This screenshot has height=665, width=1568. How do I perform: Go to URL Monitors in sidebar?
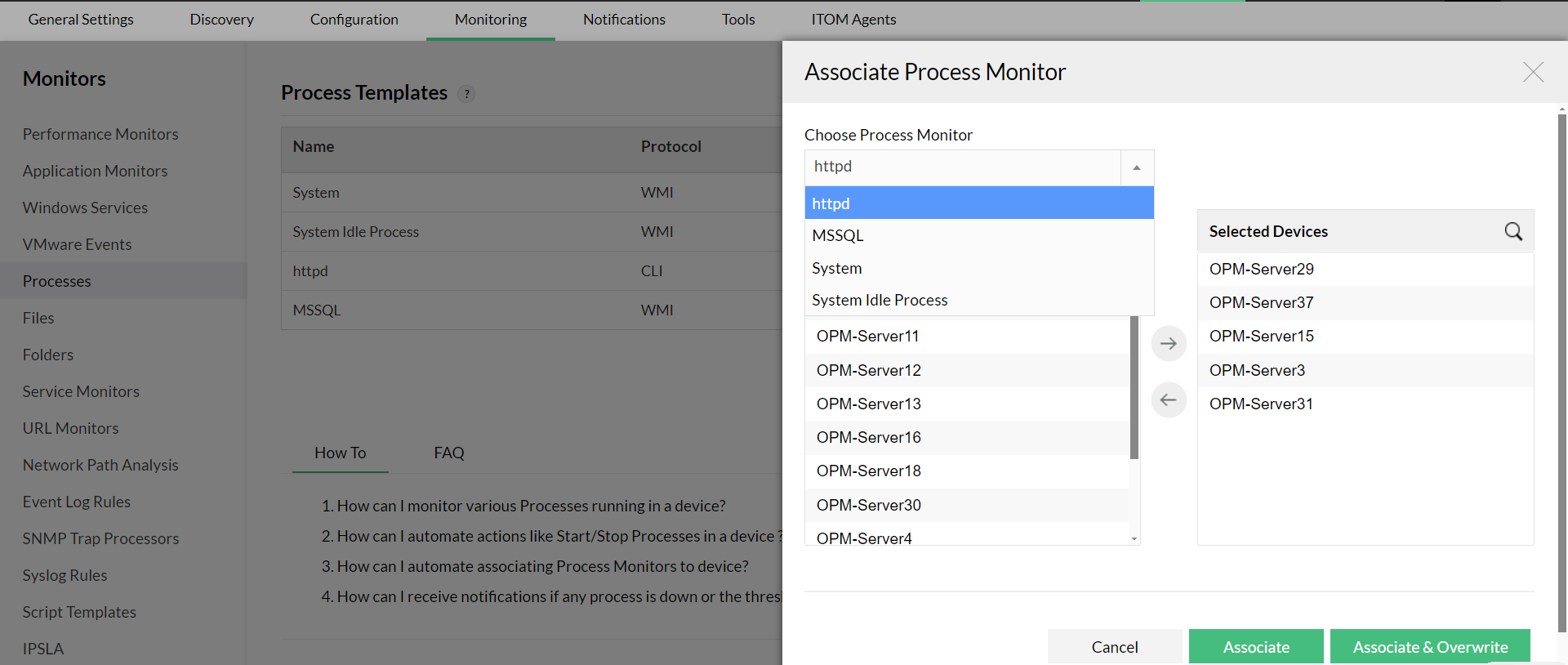tap(70, 428)
